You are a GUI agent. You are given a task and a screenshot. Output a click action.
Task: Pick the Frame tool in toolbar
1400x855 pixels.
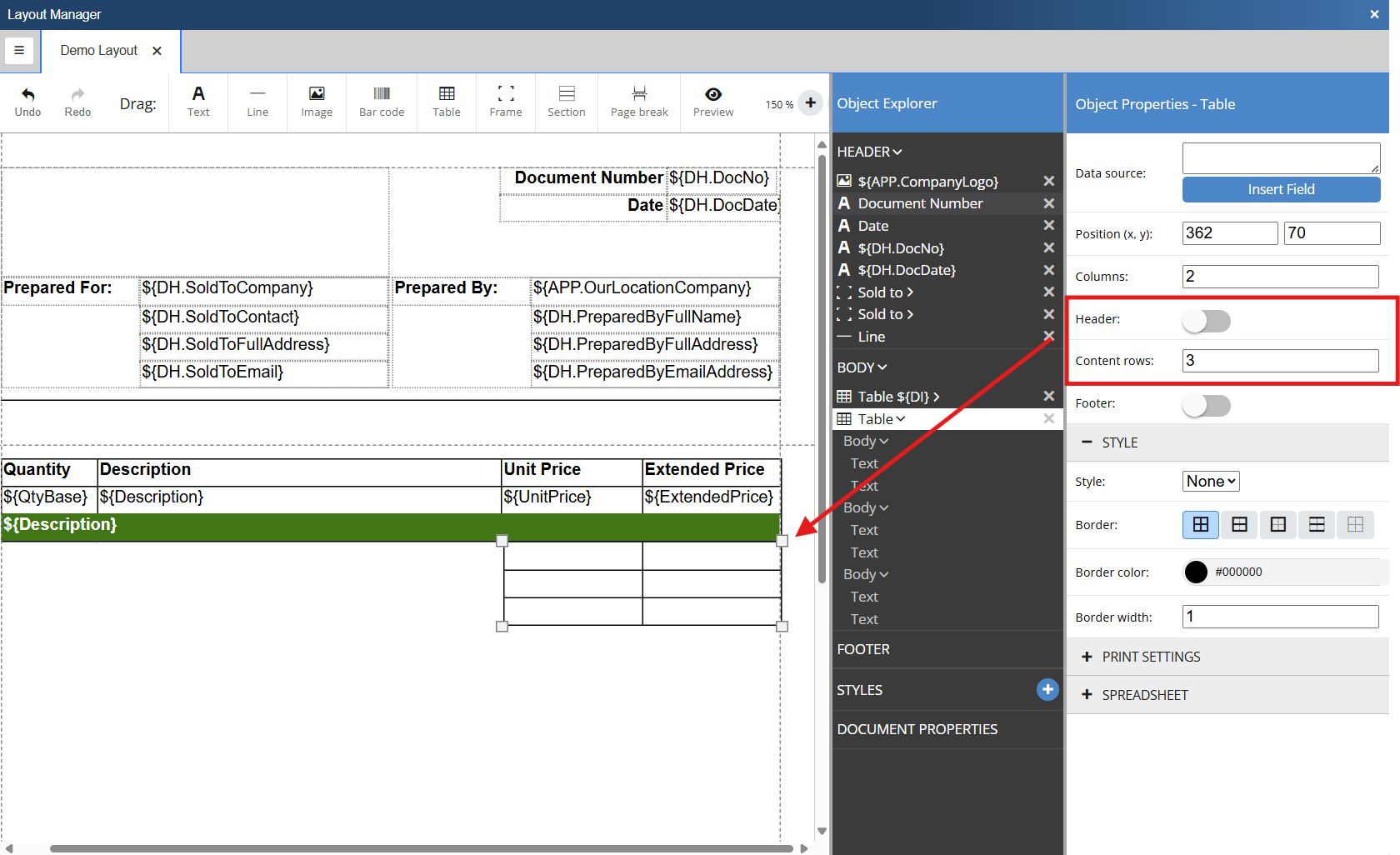505,102
